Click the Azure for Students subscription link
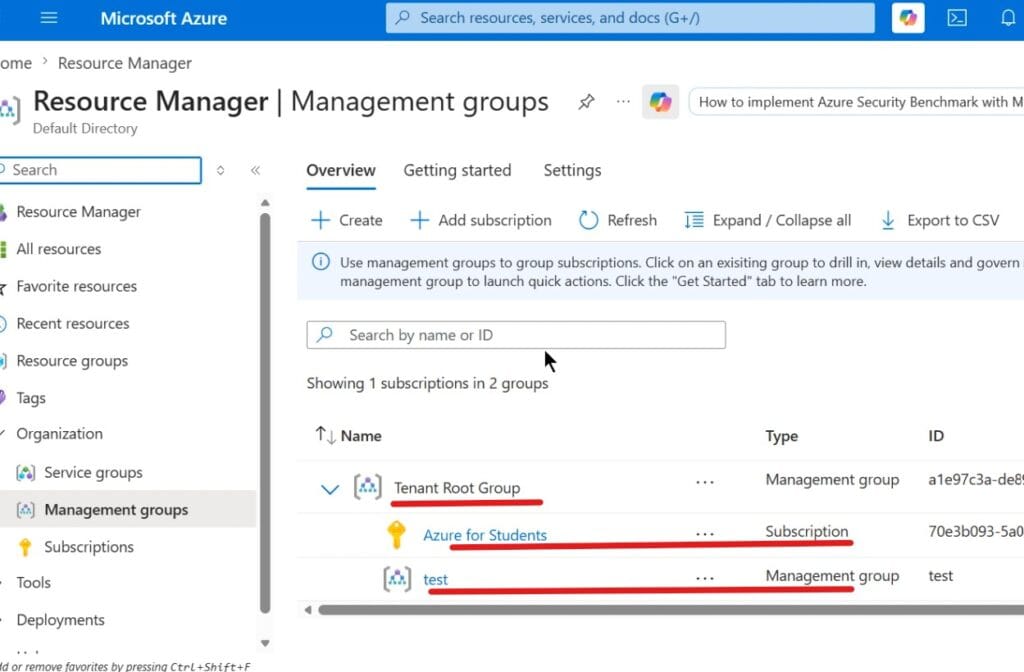This screenshot has width=1024, height=672. point(485,535)
